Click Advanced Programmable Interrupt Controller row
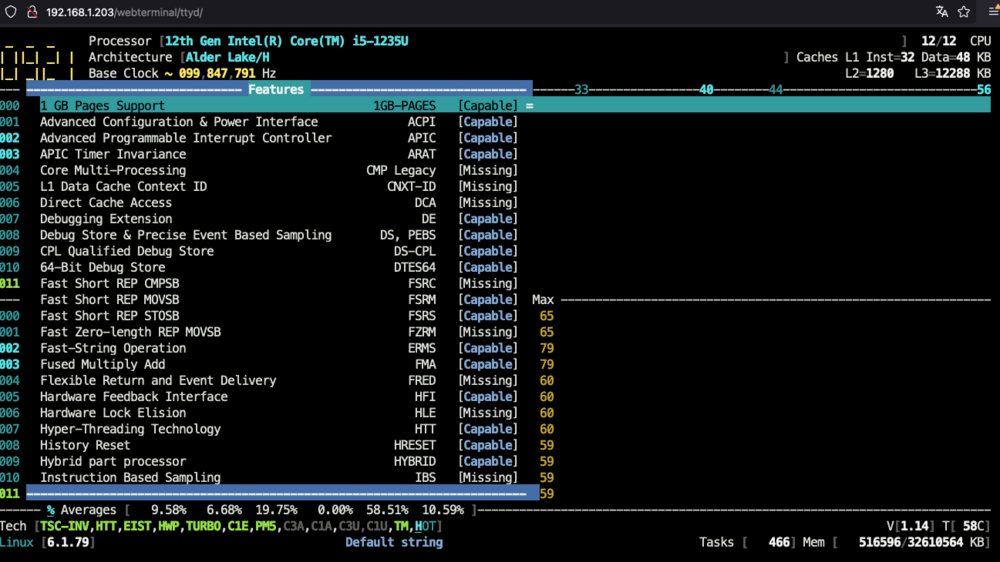This screenshot has height=562, width=1000. click(279, 138)
